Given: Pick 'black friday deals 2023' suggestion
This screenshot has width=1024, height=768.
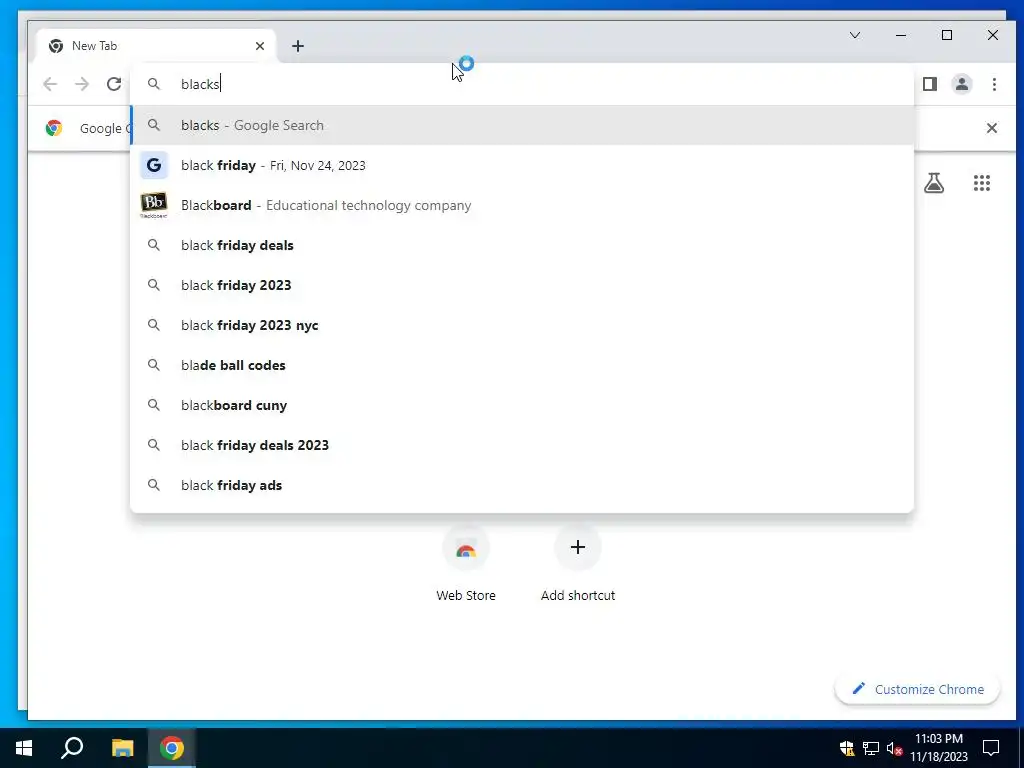Looking at the screenshot, I should pyautogui.click(x=522, y=445).
